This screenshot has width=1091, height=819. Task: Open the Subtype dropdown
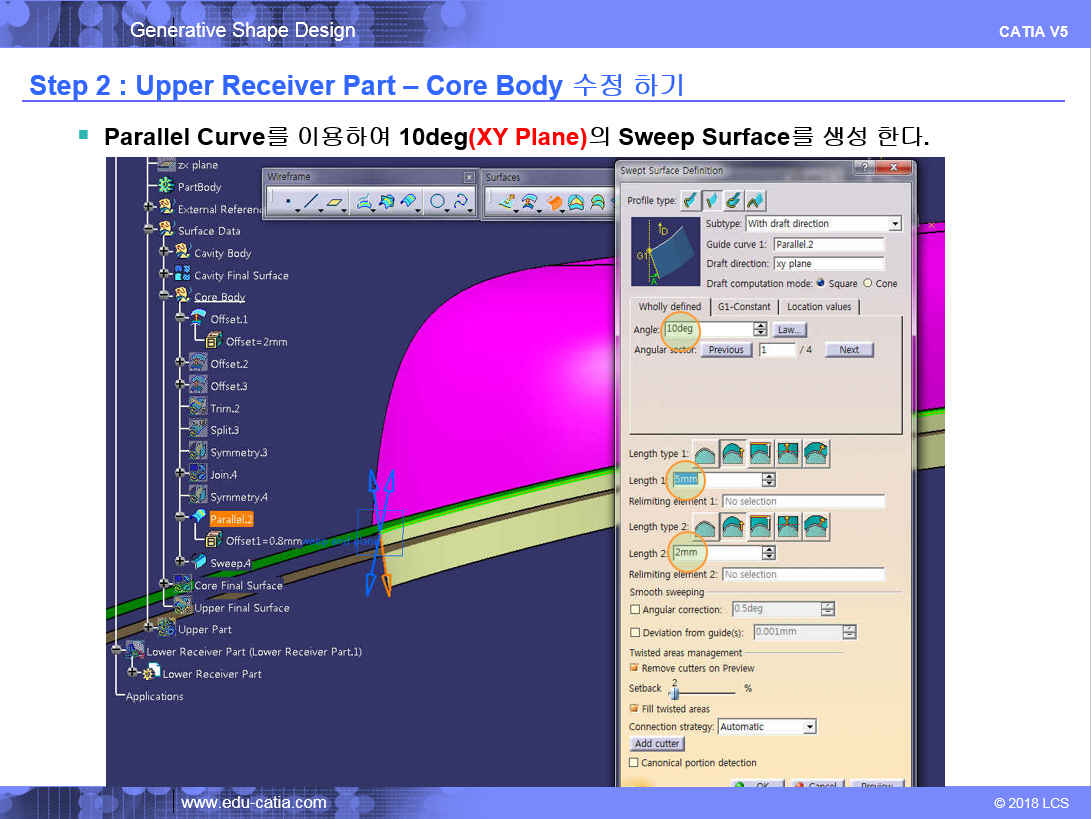pyautogui.click(x=894, y=224)
